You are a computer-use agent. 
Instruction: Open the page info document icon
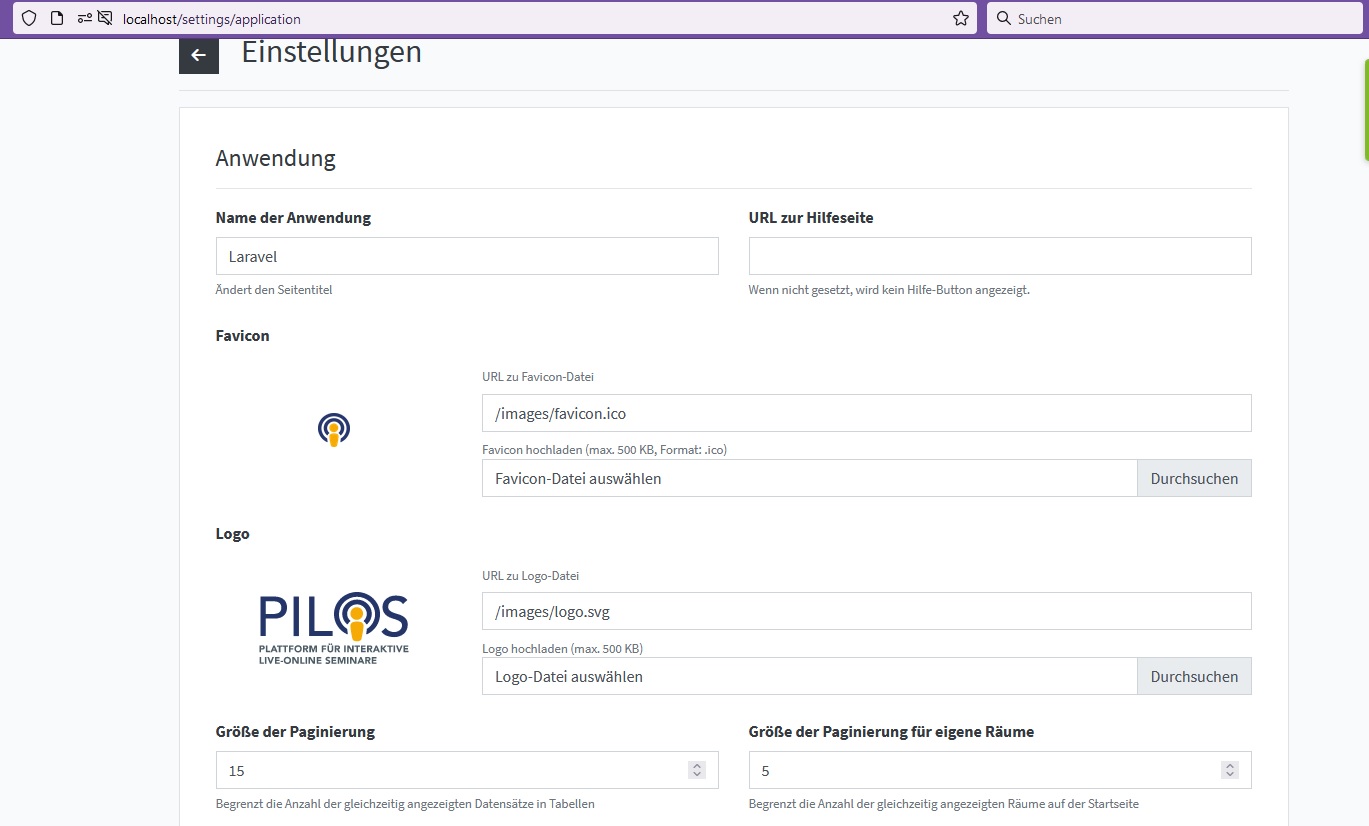point(56,18)
